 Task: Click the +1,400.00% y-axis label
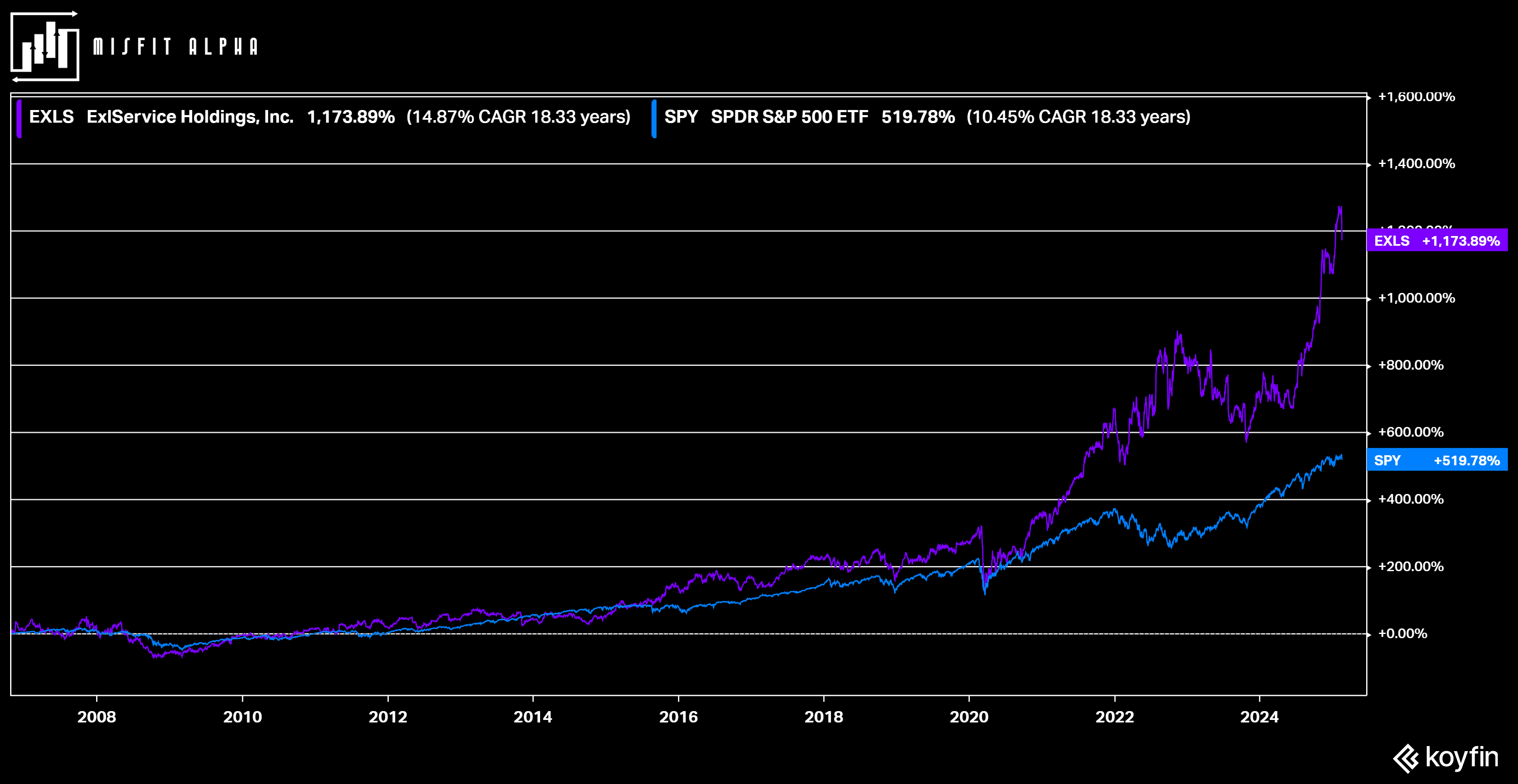pos(1417,164)
